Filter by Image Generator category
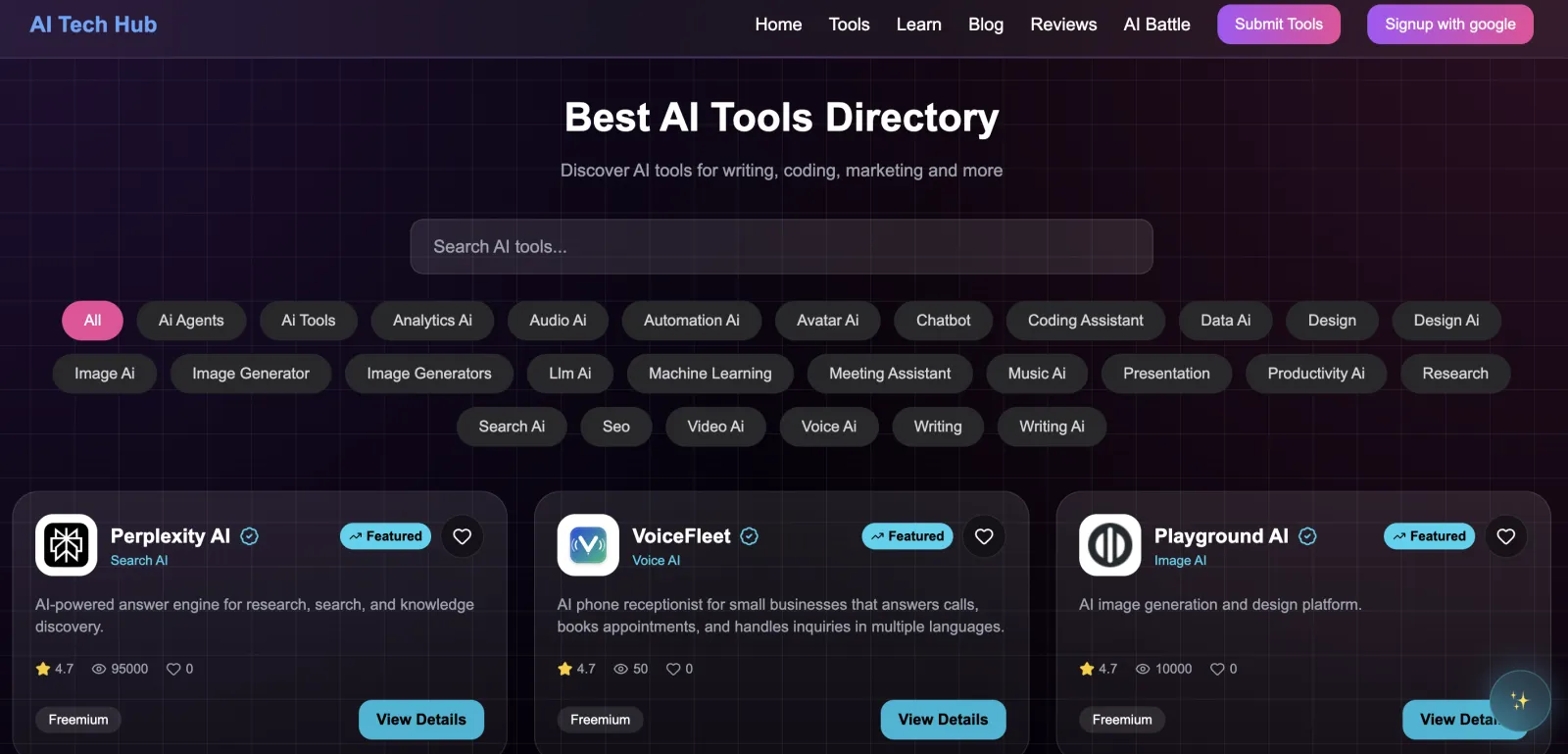Viewport: 1568px width, 754px height. click(x=251, y=374)
